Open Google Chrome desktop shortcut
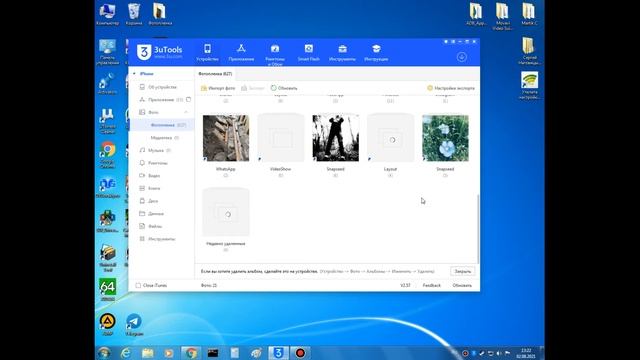Viewport: 640px width, 360px height. [107, 155]
